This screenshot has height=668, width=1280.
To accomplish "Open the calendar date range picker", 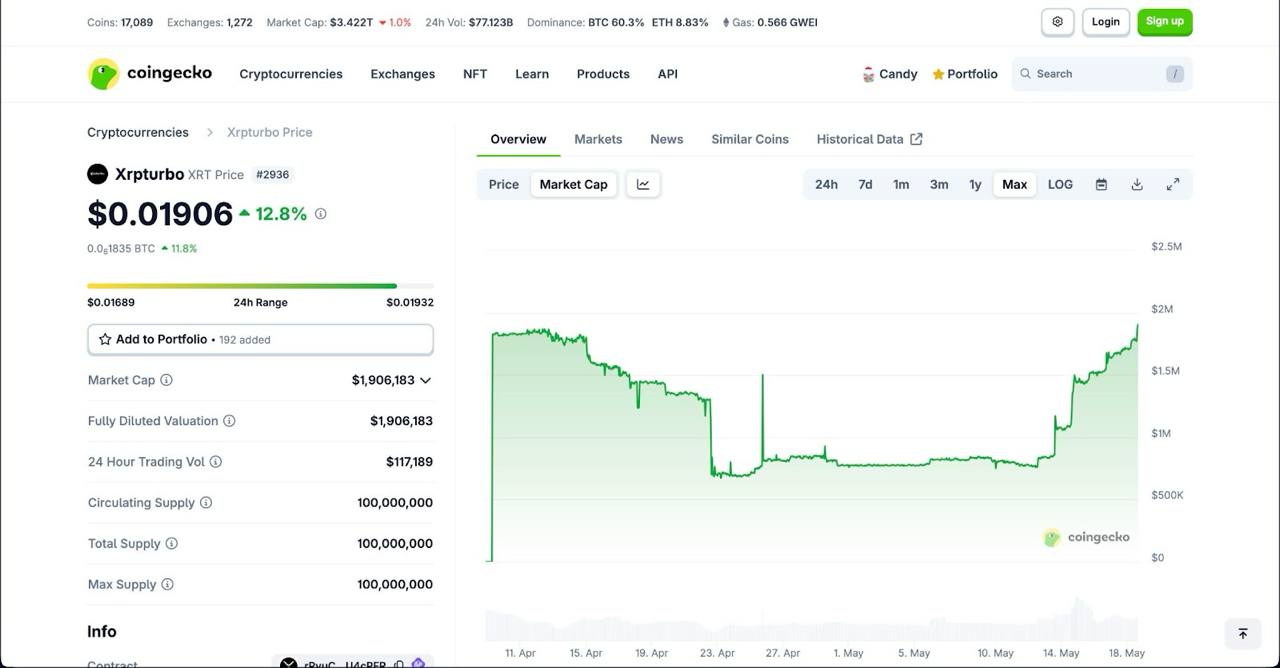I will 1100,184.
